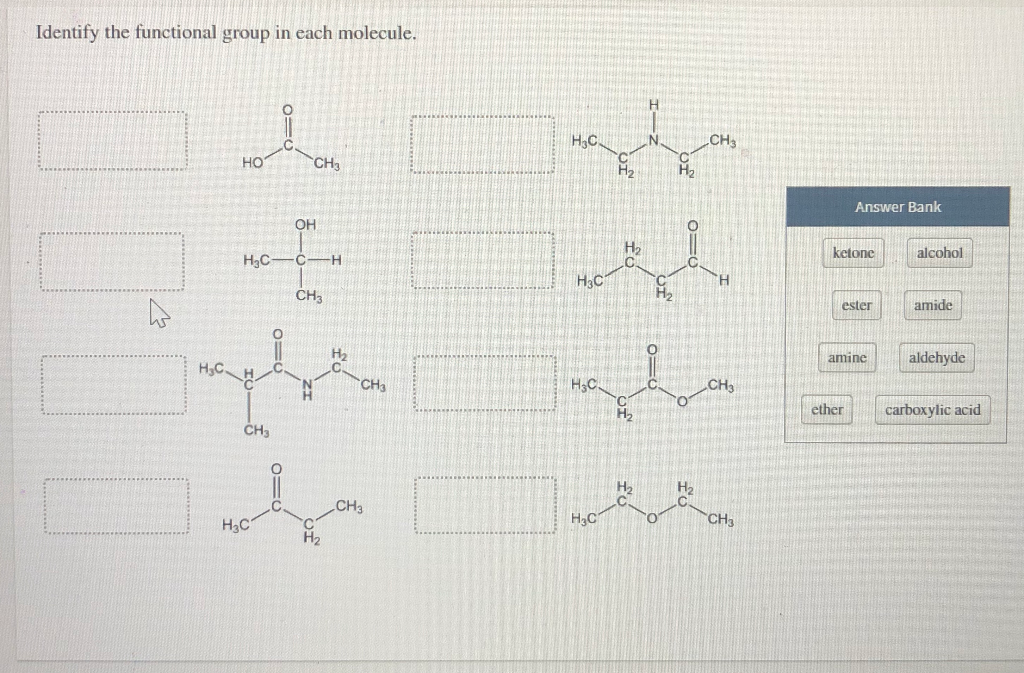Viewport: 1024px width, 673px height.
Task: Click the Answer Bank header bar
Action: 897,206
